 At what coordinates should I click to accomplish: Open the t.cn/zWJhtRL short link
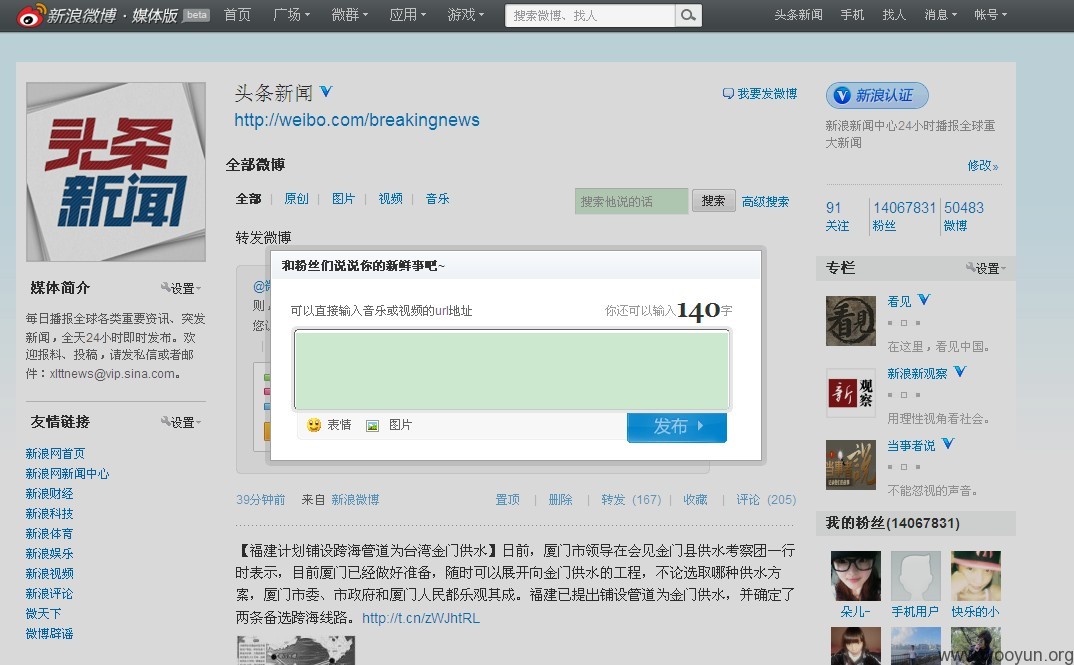[421, 618]
